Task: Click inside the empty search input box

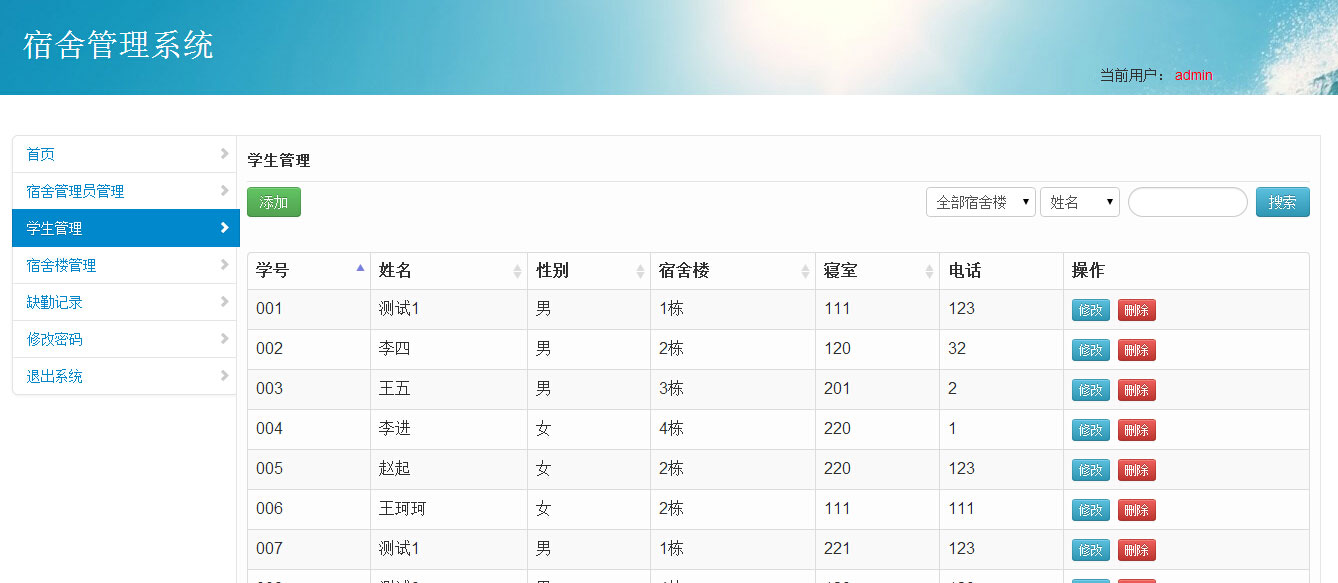Action: point(1187,201)
